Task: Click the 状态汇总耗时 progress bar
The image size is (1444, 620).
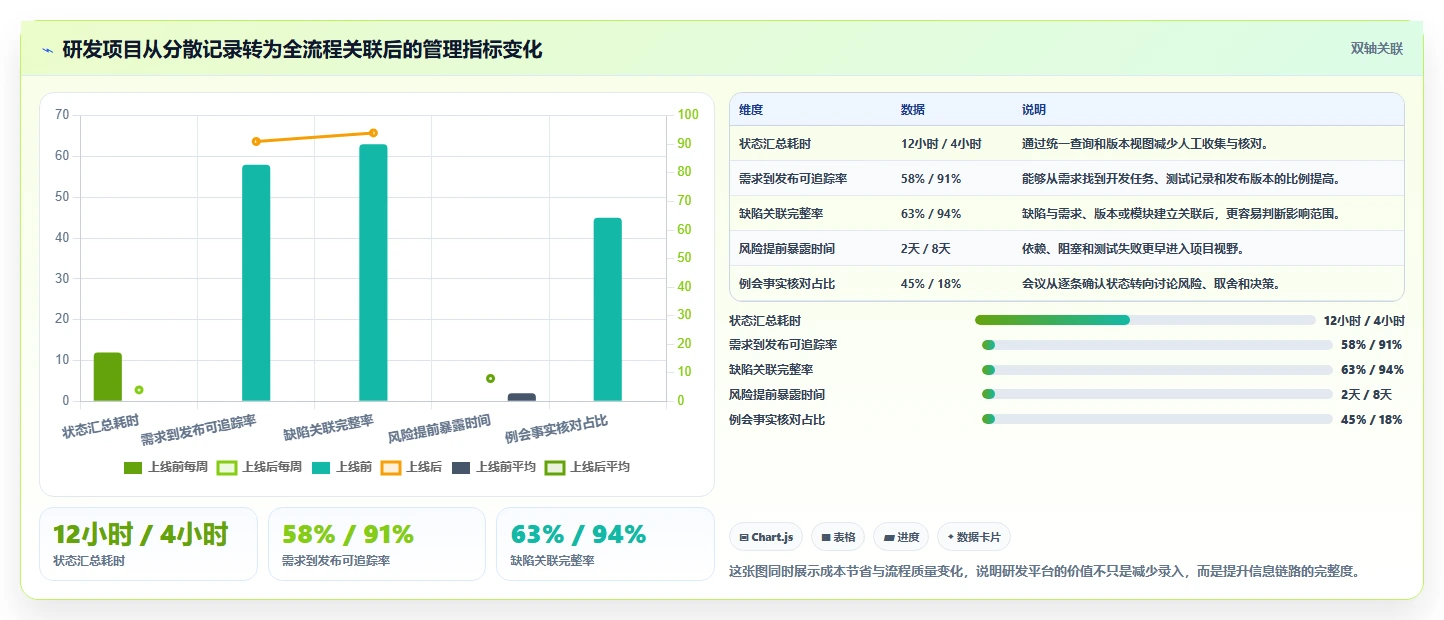Action: coord(1145,320)
